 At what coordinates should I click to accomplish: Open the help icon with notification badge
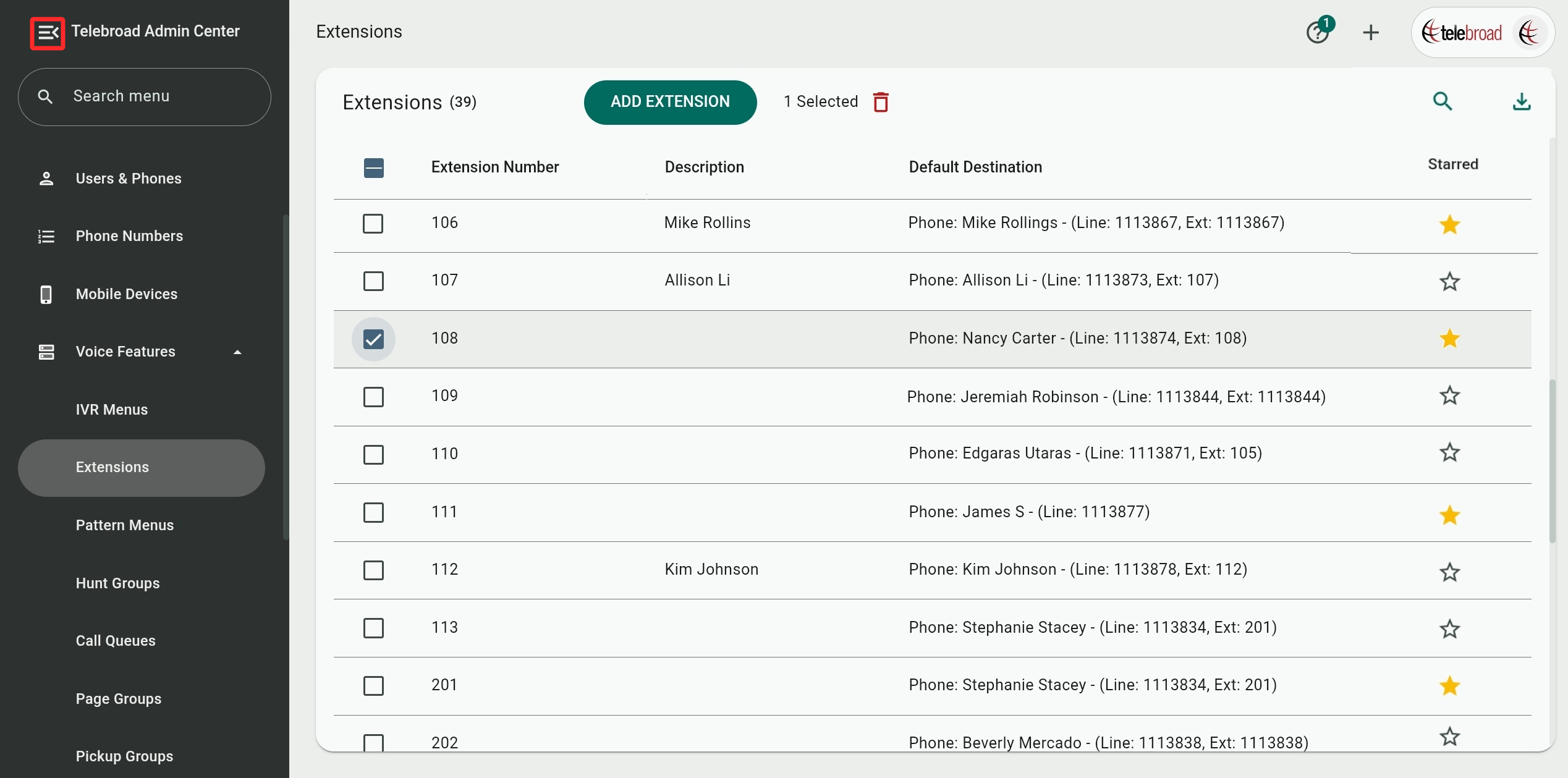1317,32
